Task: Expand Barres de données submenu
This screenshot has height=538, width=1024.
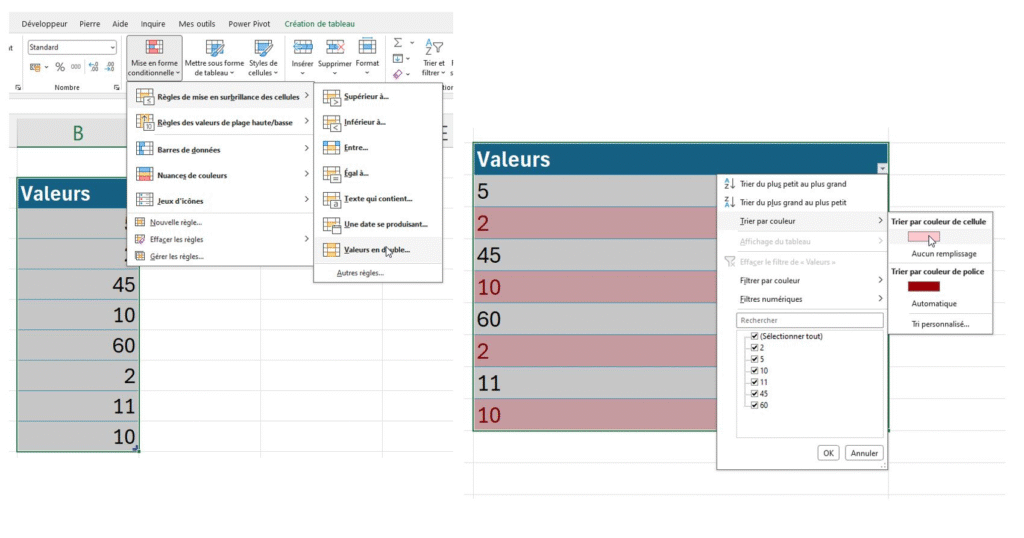Action: coord(221,150)
